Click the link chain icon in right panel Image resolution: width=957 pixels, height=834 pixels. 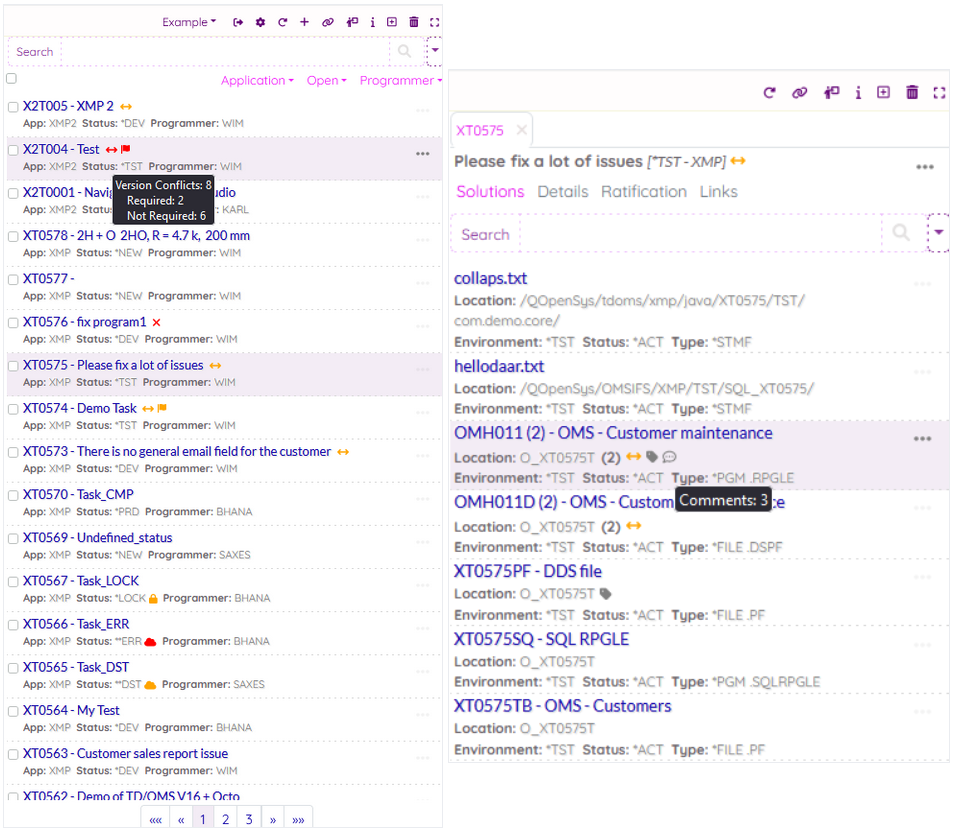coord(799,93)
